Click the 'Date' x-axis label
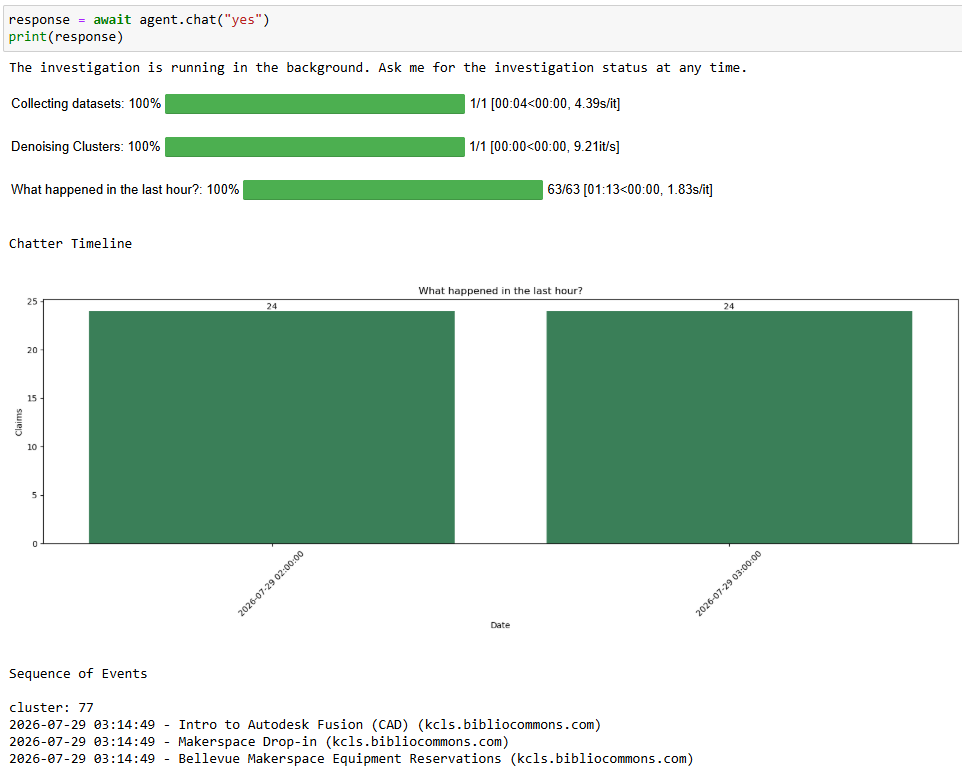Viewport: 962px width, 767px height. (500, 625)
